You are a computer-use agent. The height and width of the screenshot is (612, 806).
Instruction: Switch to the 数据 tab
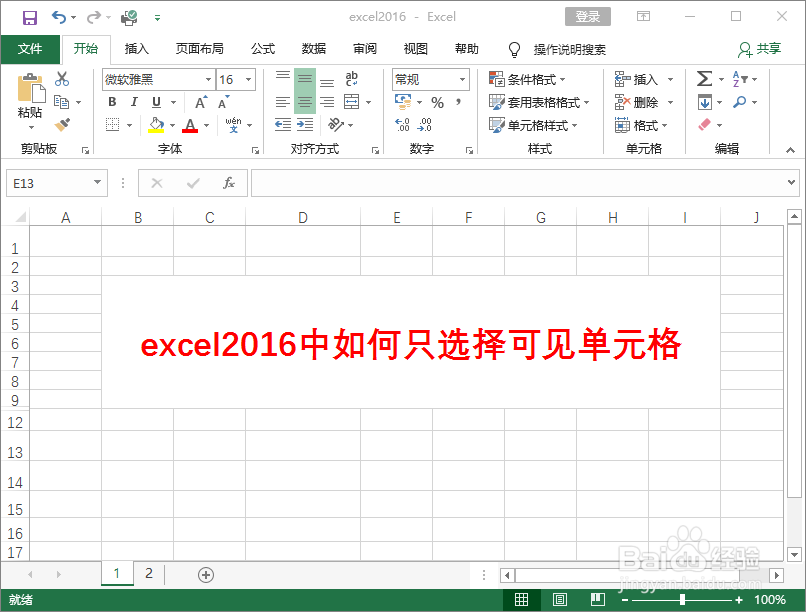[x=314, y=49]
